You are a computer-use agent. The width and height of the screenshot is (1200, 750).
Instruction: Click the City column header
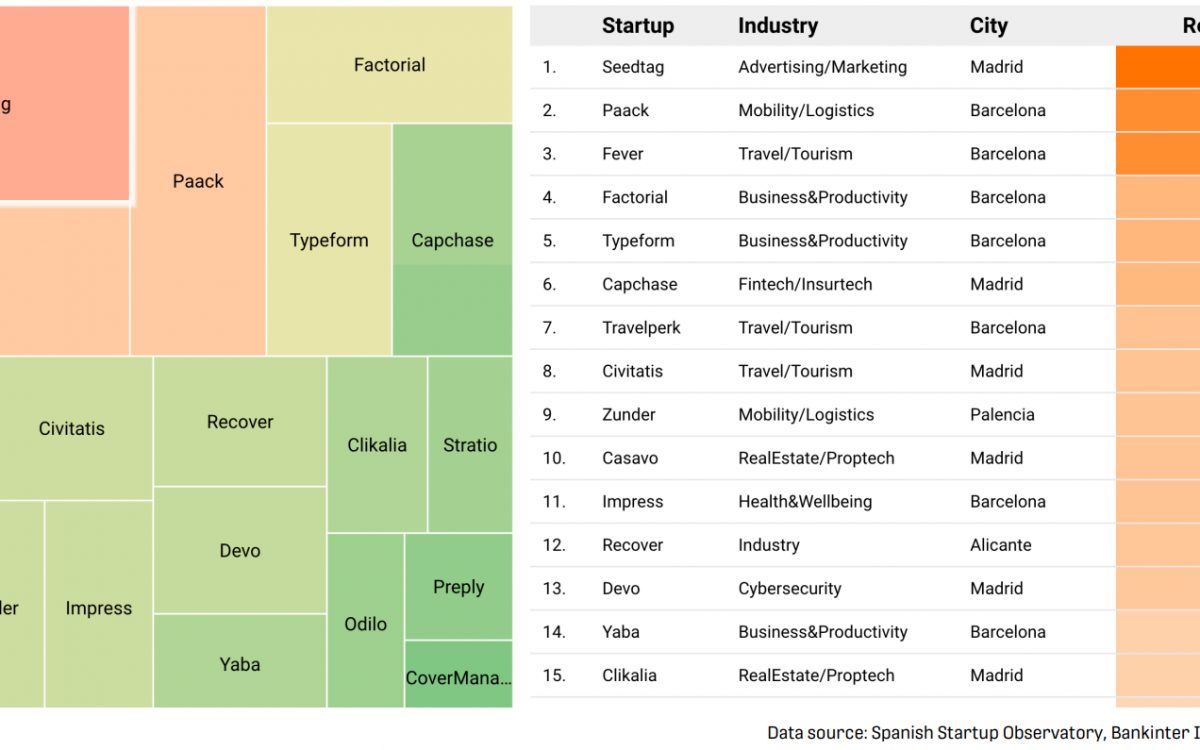pos(989,26)
